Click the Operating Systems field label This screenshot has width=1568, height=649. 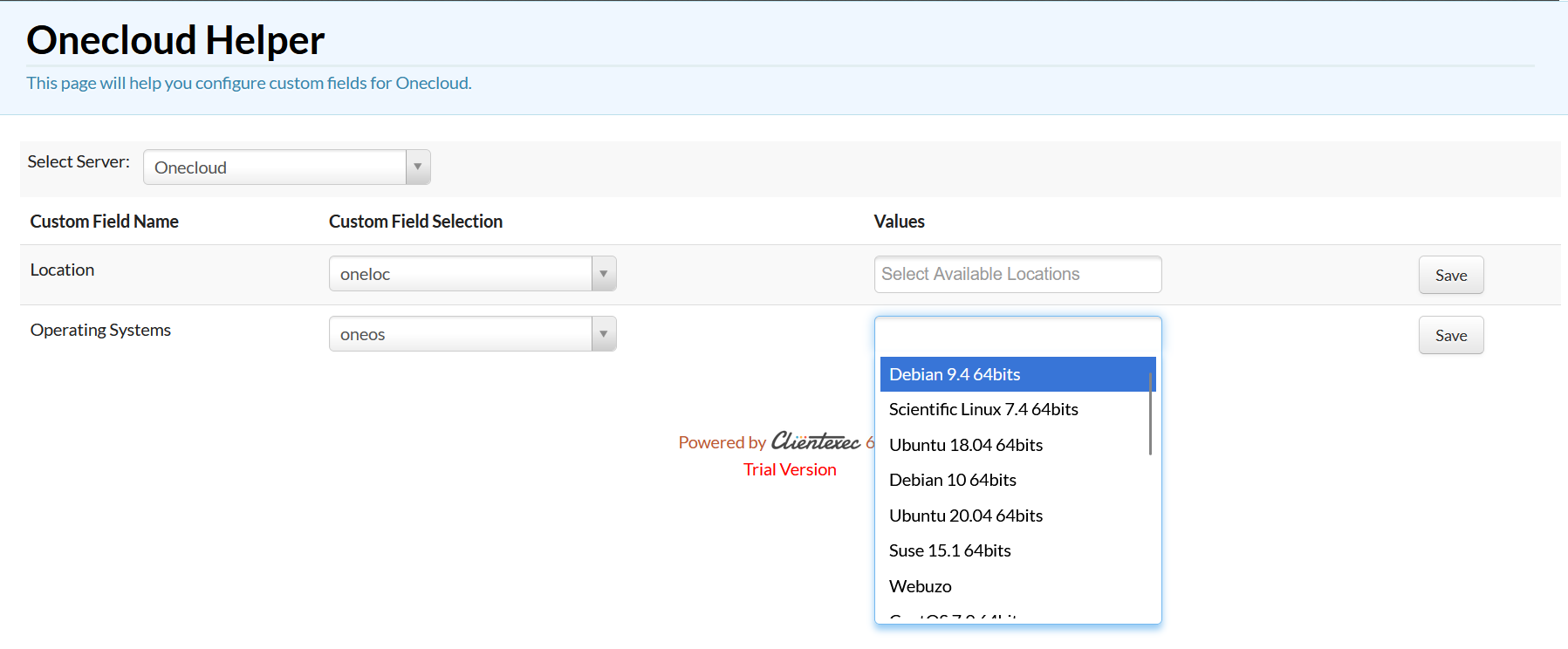[x=100, y=330]
